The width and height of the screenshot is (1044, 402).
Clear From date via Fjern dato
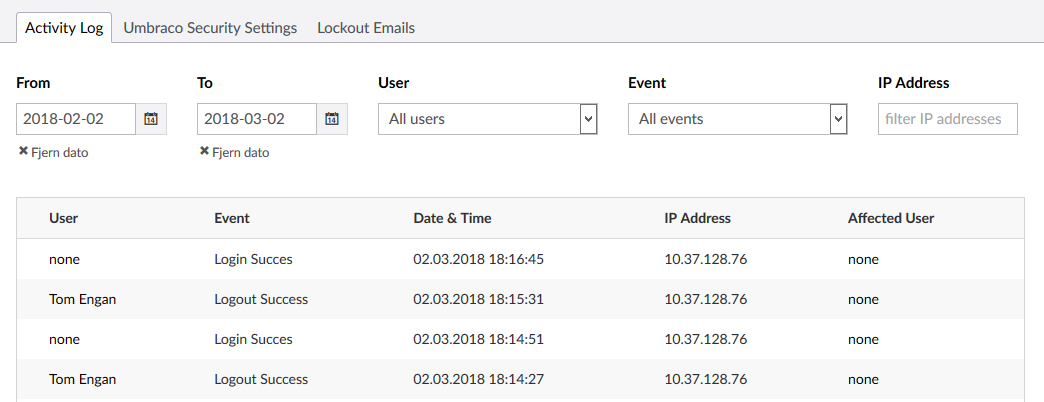[x=53, y=152]
